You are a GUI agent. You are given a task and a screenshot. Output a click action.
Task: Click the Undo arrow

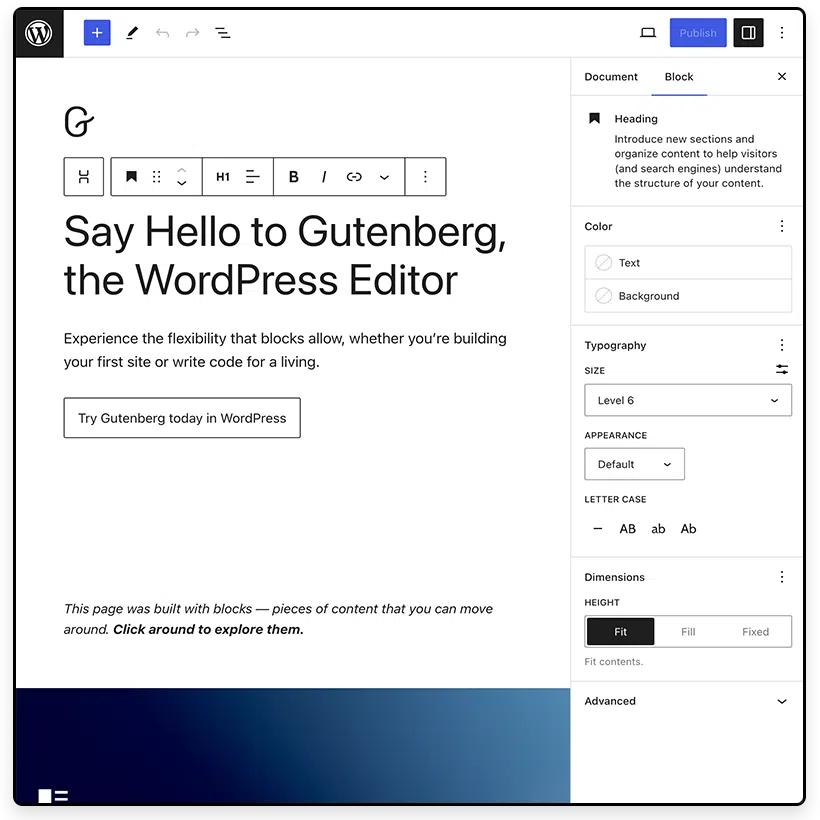163,33
